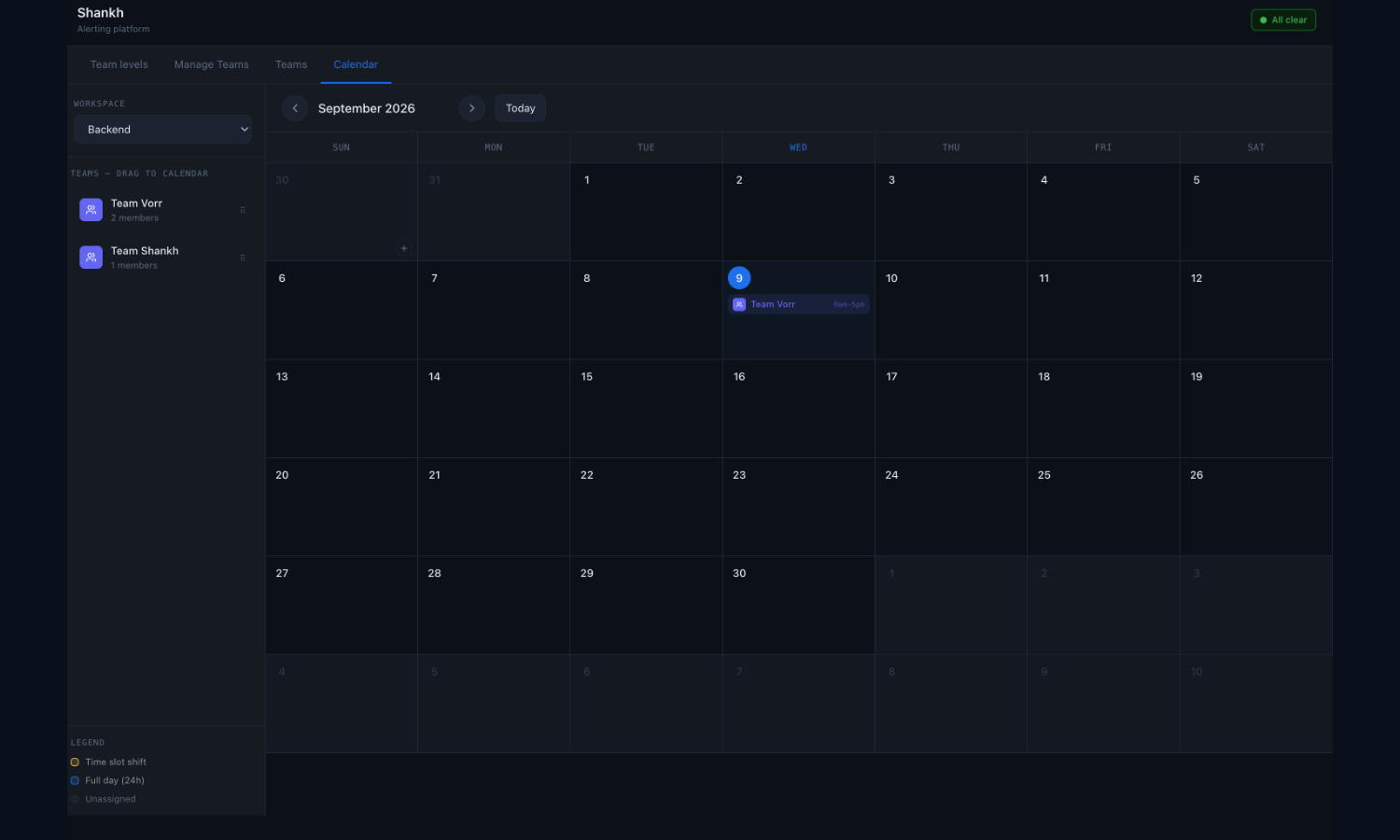Select September 20 in the calendar
This screenshot has height=840, width=1400.
[342, 507]
